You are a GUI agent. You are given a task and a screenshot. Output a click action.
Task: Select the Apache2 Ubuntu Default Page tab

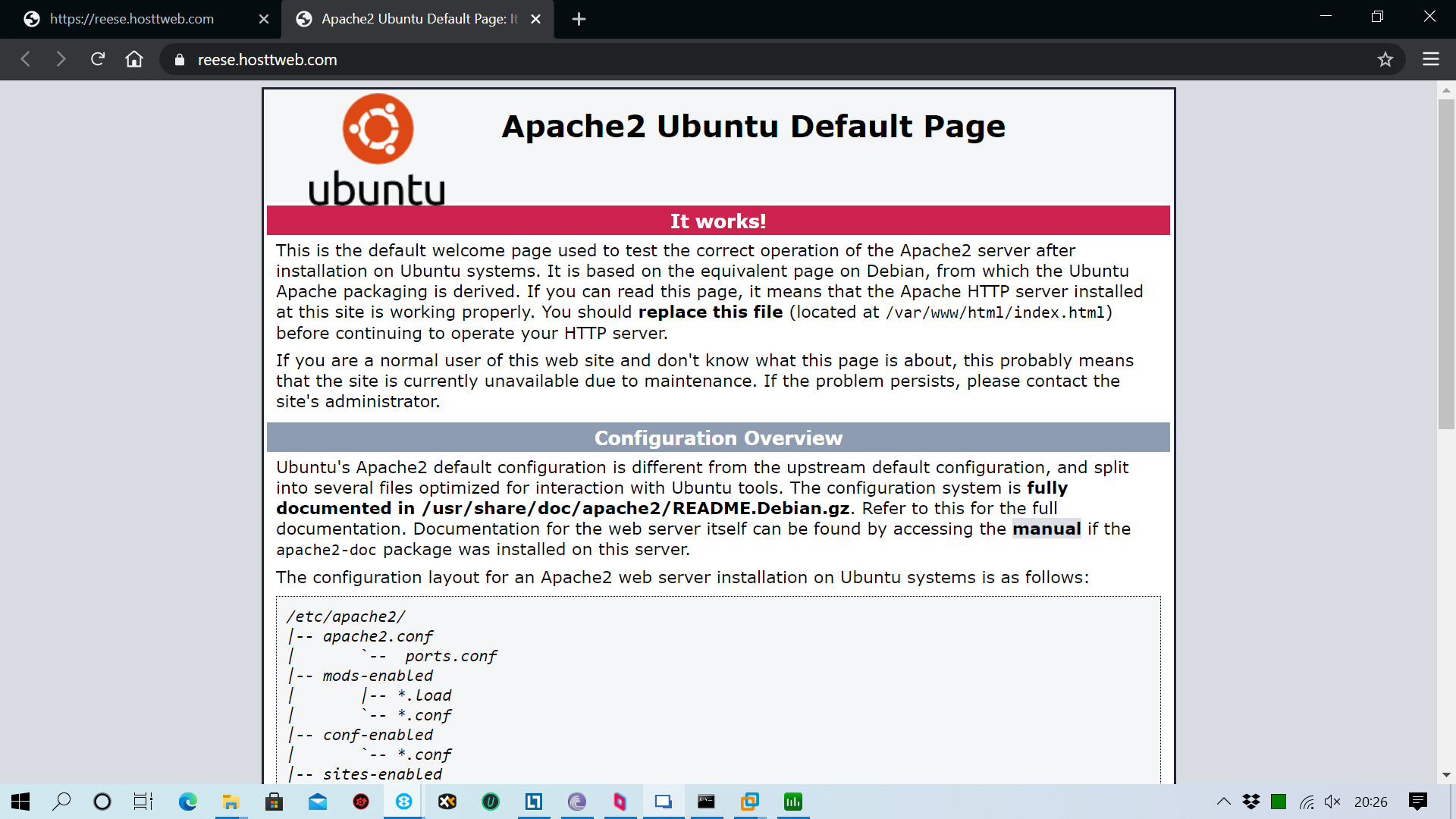409,19
